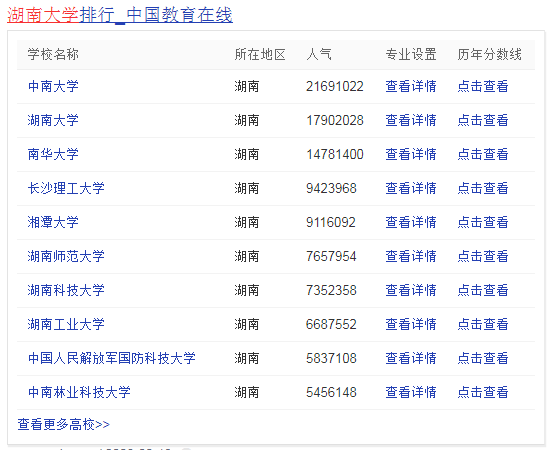
Task: Select 湖南 region cell in 中南林业科技大学 row
Action: (x=247, y=393)
